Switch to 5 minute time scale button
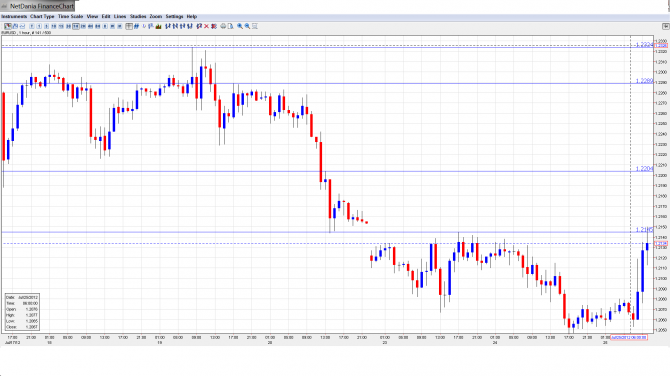Screen dimensions: 670x376 tap(47, 26)
